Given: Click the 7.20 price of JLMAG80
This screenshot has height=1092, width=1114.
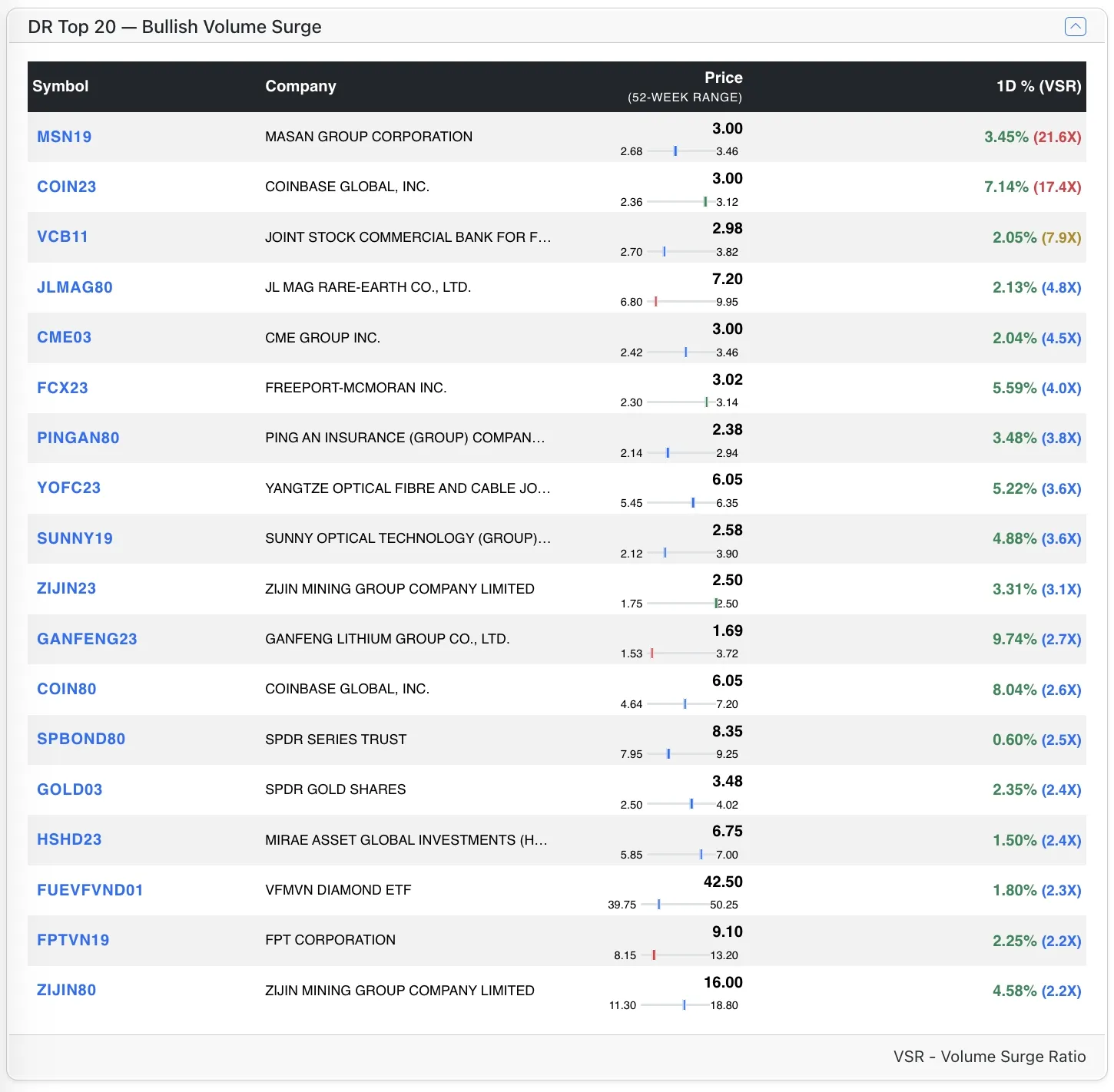Looking at the screenshot, I should (x=728, y=279).
